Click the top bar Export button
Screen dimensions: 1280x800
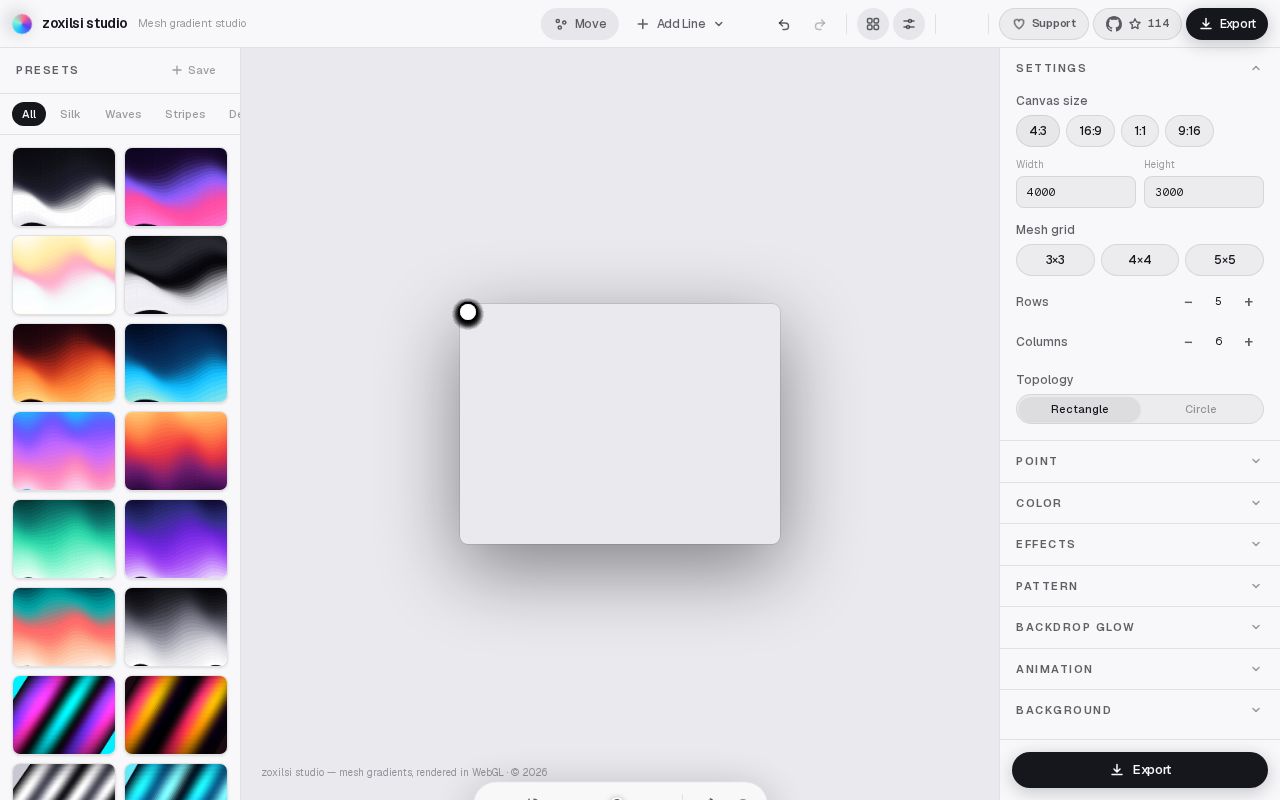tap(1227, 24)
